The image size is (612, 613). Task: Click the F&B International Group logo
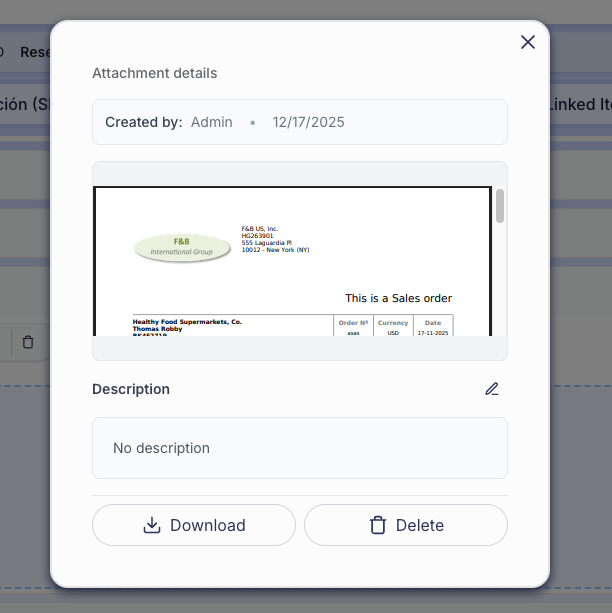click(181, 246)
